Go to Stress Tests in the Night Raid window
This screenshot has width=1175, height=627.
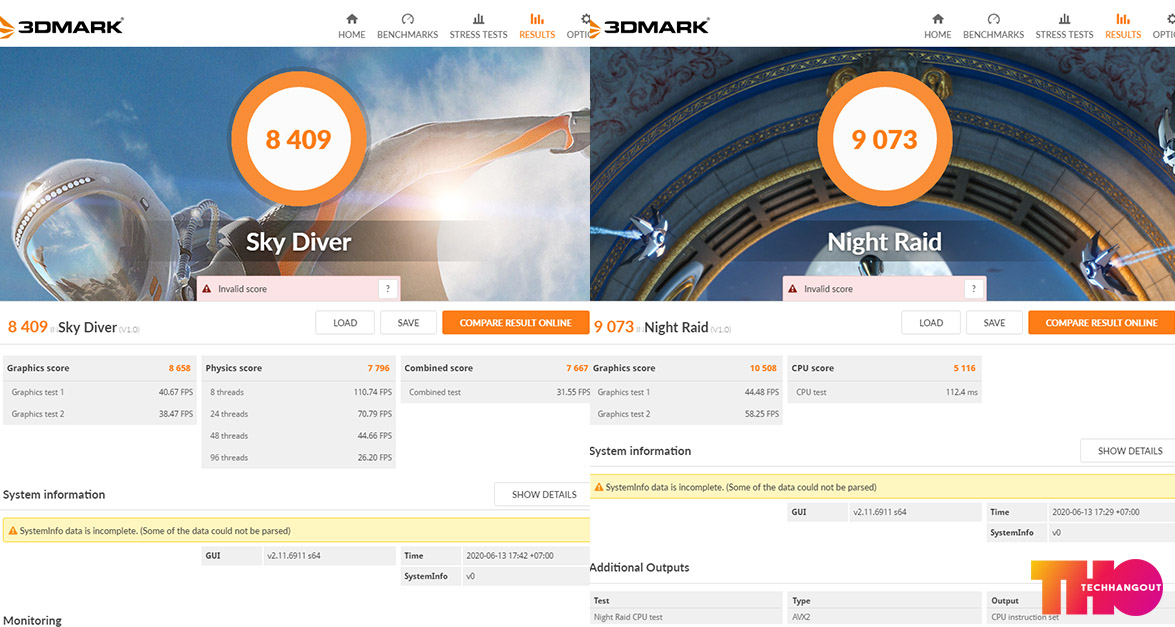(x=1064, y=26)
